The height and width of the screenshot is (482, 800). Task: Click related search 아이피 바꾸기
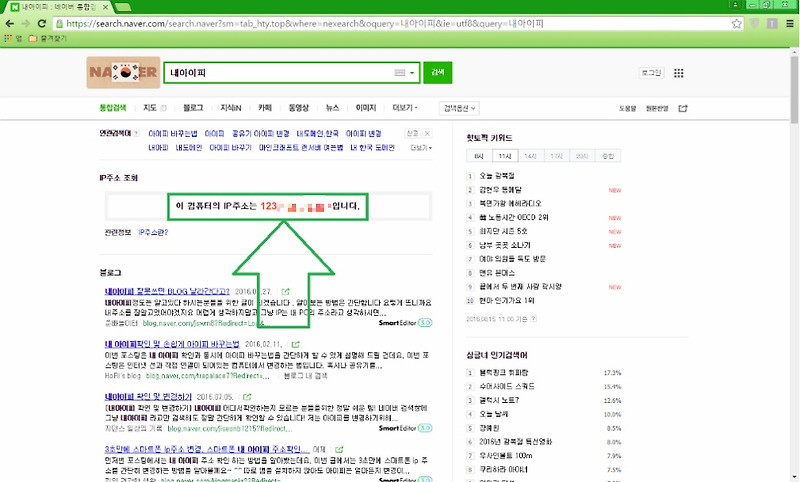[x=231, y=148]
